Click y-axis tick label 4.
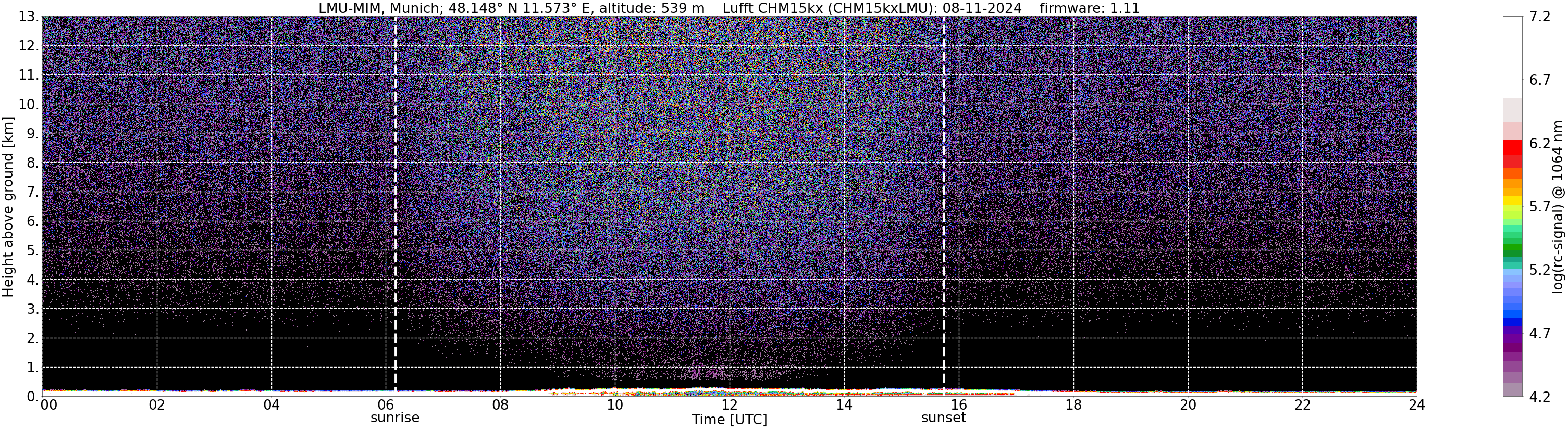 pyautogui.click(x=33, y=280)
